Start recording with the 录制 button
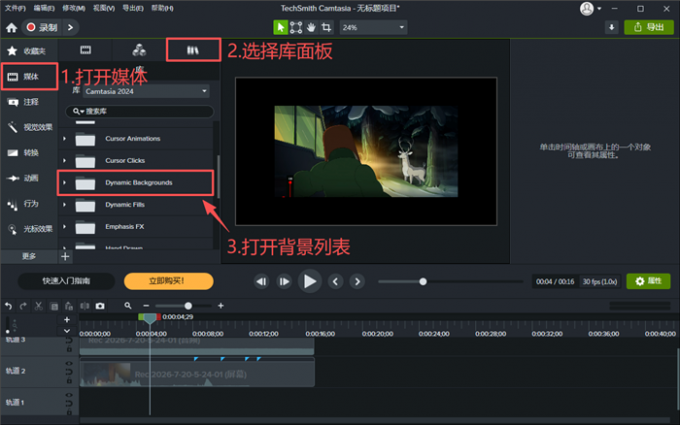Viewport: 680px width, 425px height. (x=42, y=27)
